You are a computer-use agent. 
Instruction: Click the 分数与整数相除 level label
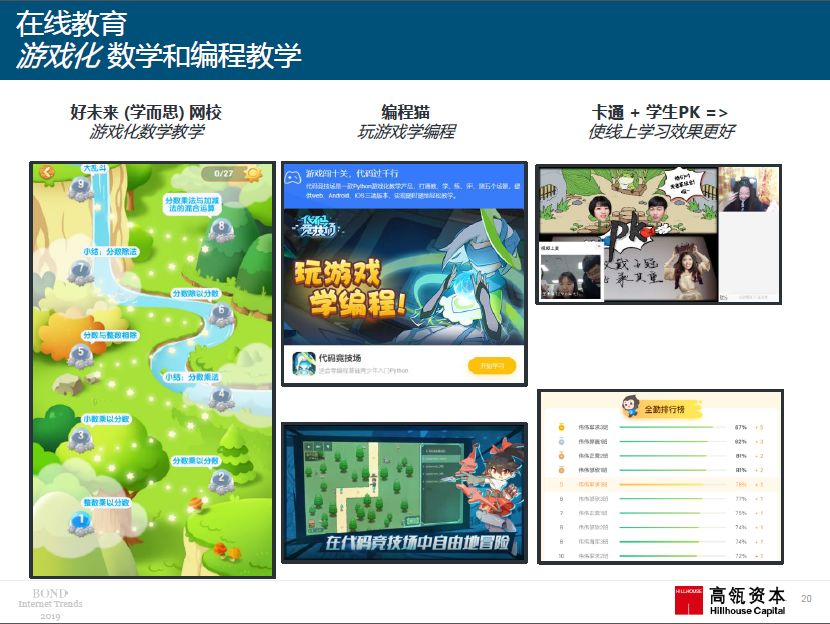(x=110, y=335)
